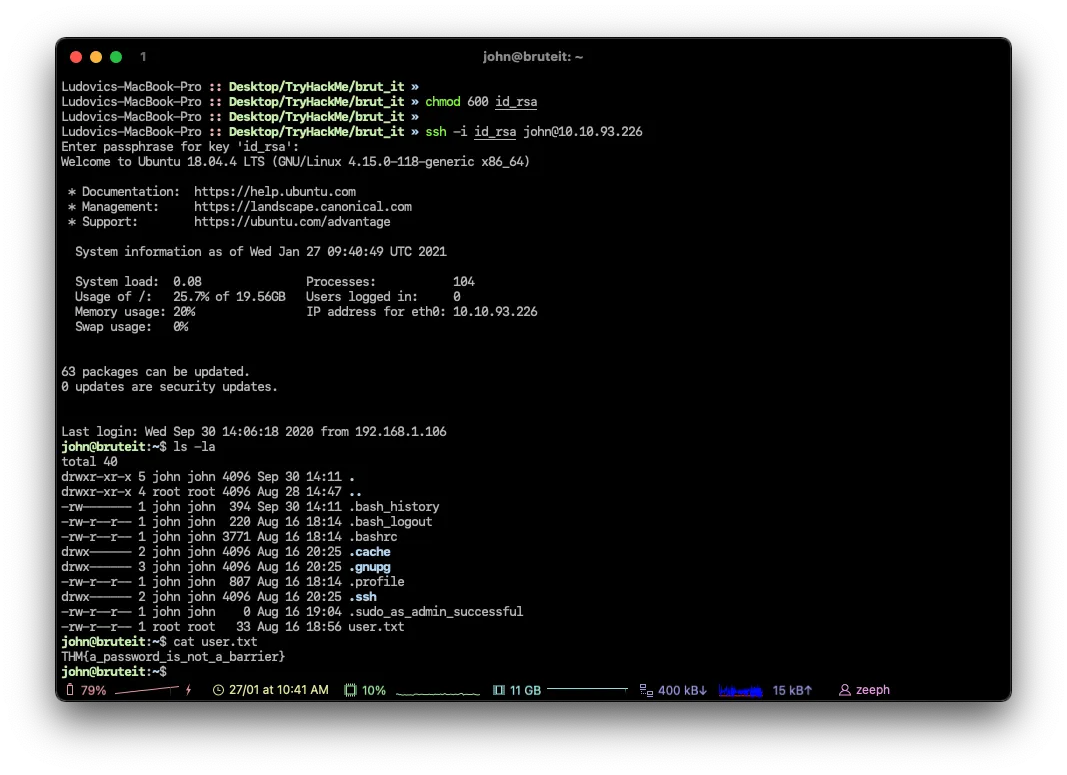Open the landscape.canonical.com link
Screen dimensions: 1067x775
coord(303,206)
